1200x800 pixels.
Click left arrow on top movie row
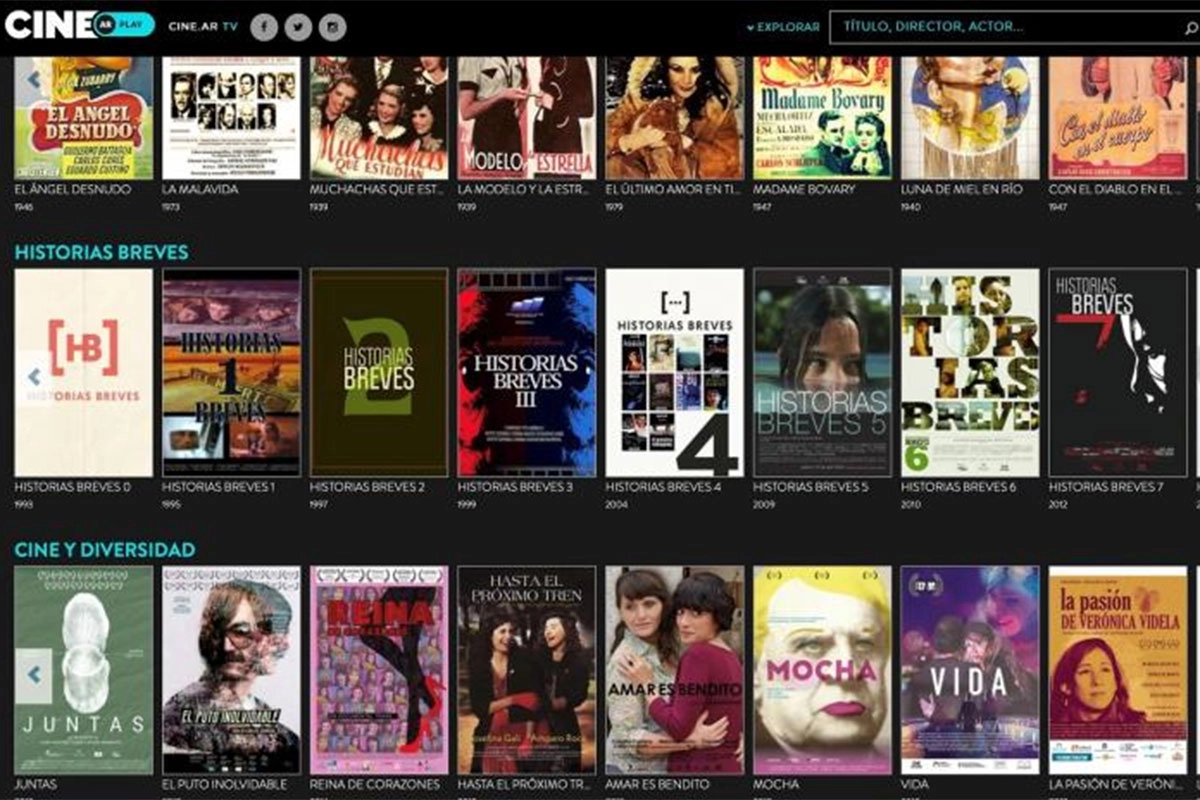(34, 79)
